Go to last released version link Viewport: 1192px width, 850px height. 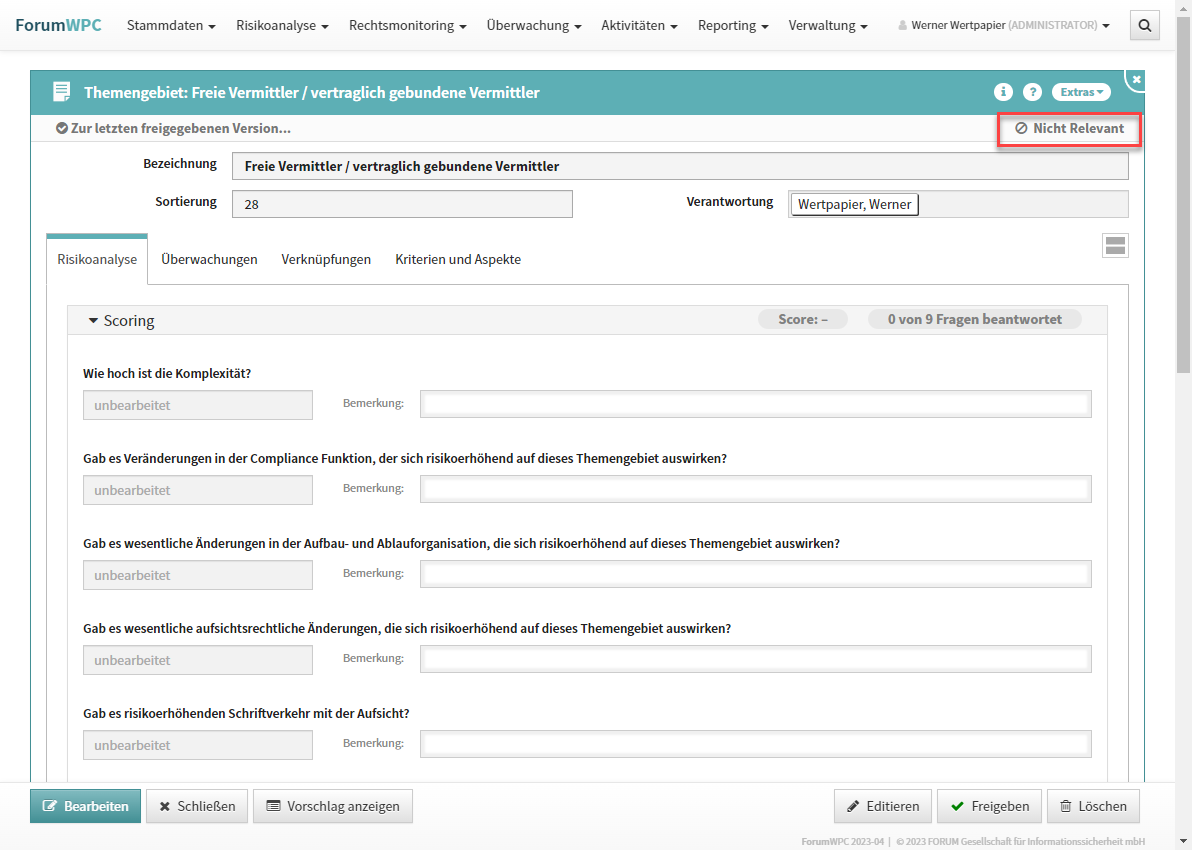click(173, 129)
